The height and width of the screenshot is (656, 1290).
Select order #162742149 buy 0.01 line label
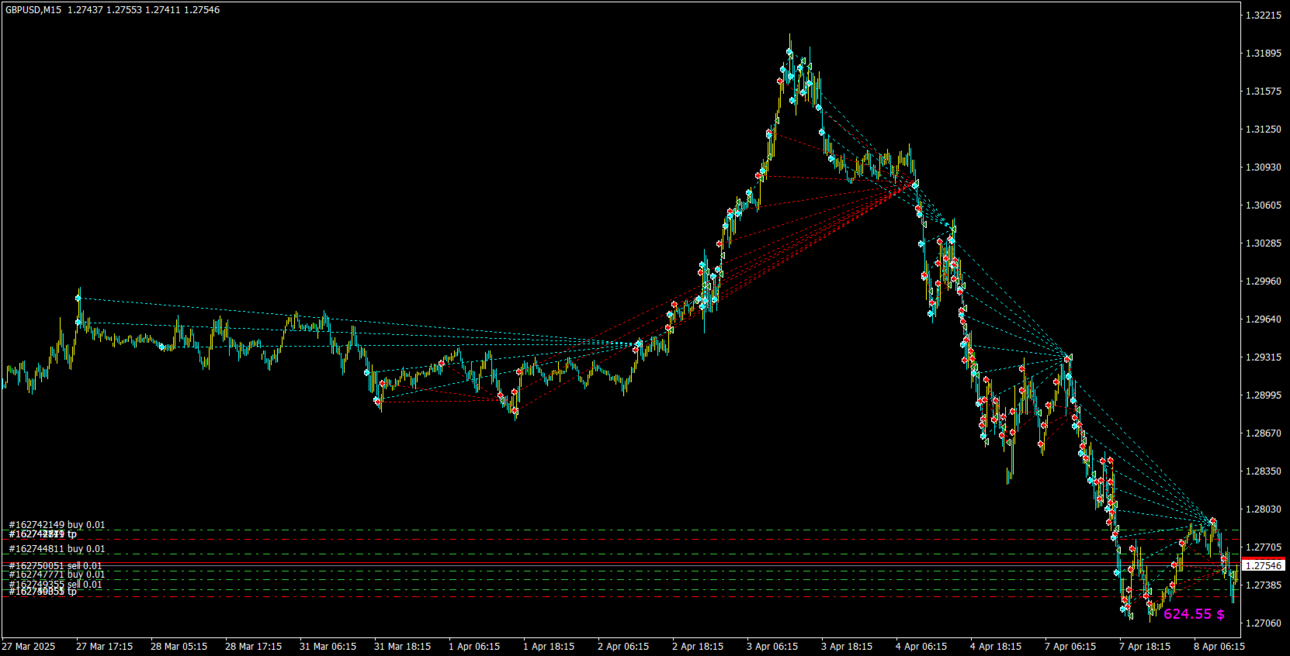tap(57, 524)
